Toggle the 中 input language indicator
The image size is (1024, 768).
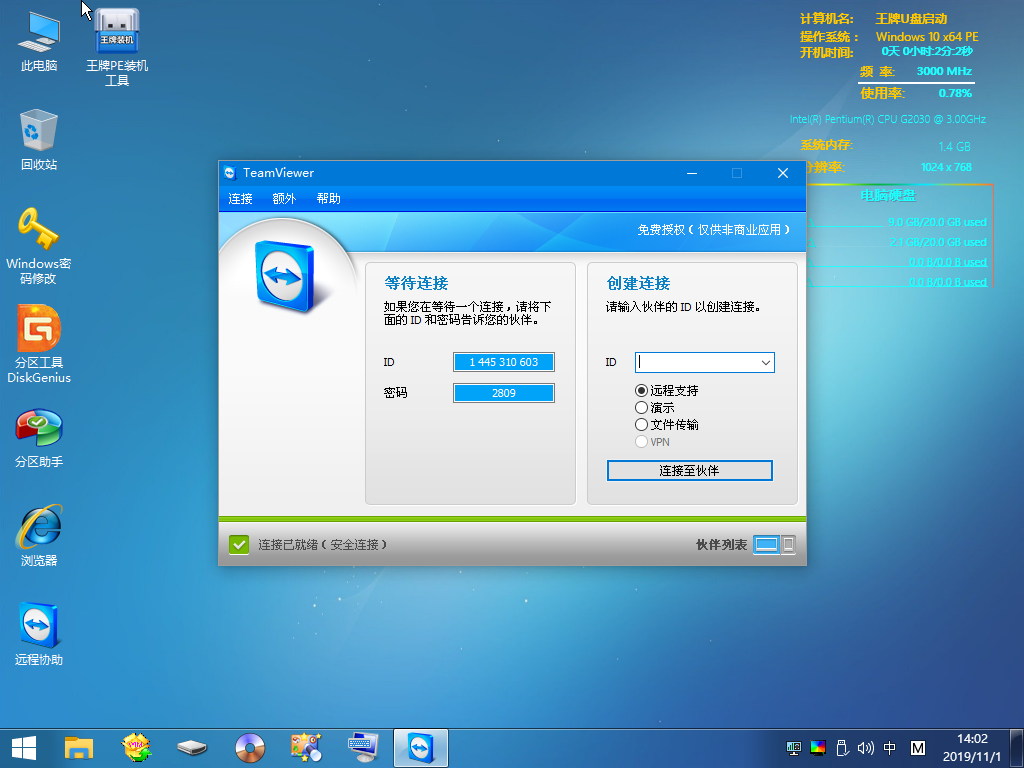pos(889,748)
